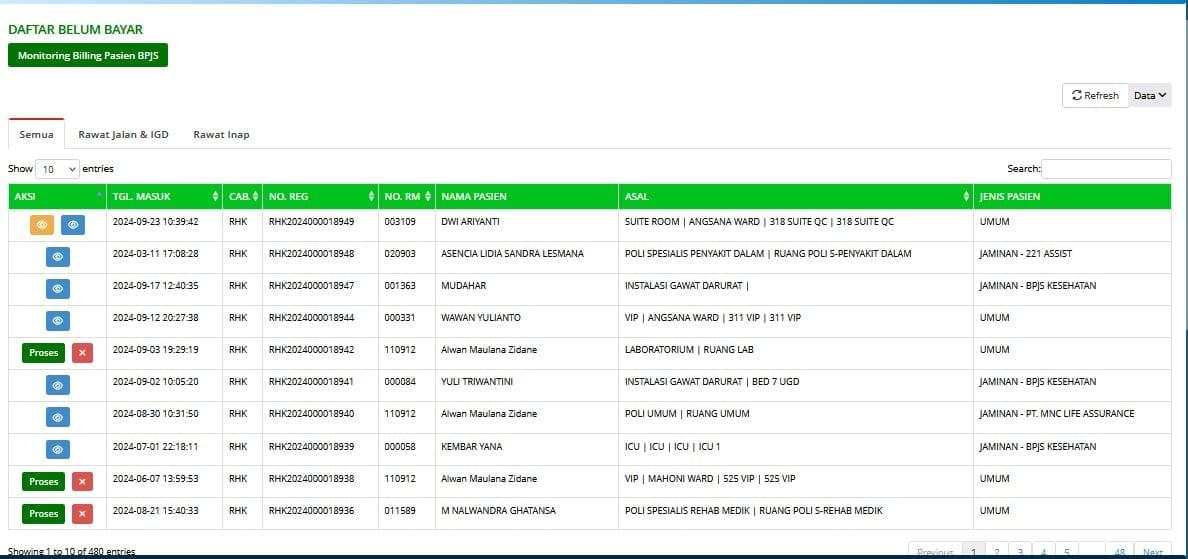Click Monitoring Billing Pasien BPJS button
The height and width of the screenshot is (559, 1188).
pyautogui.click(x=88, y=56)
